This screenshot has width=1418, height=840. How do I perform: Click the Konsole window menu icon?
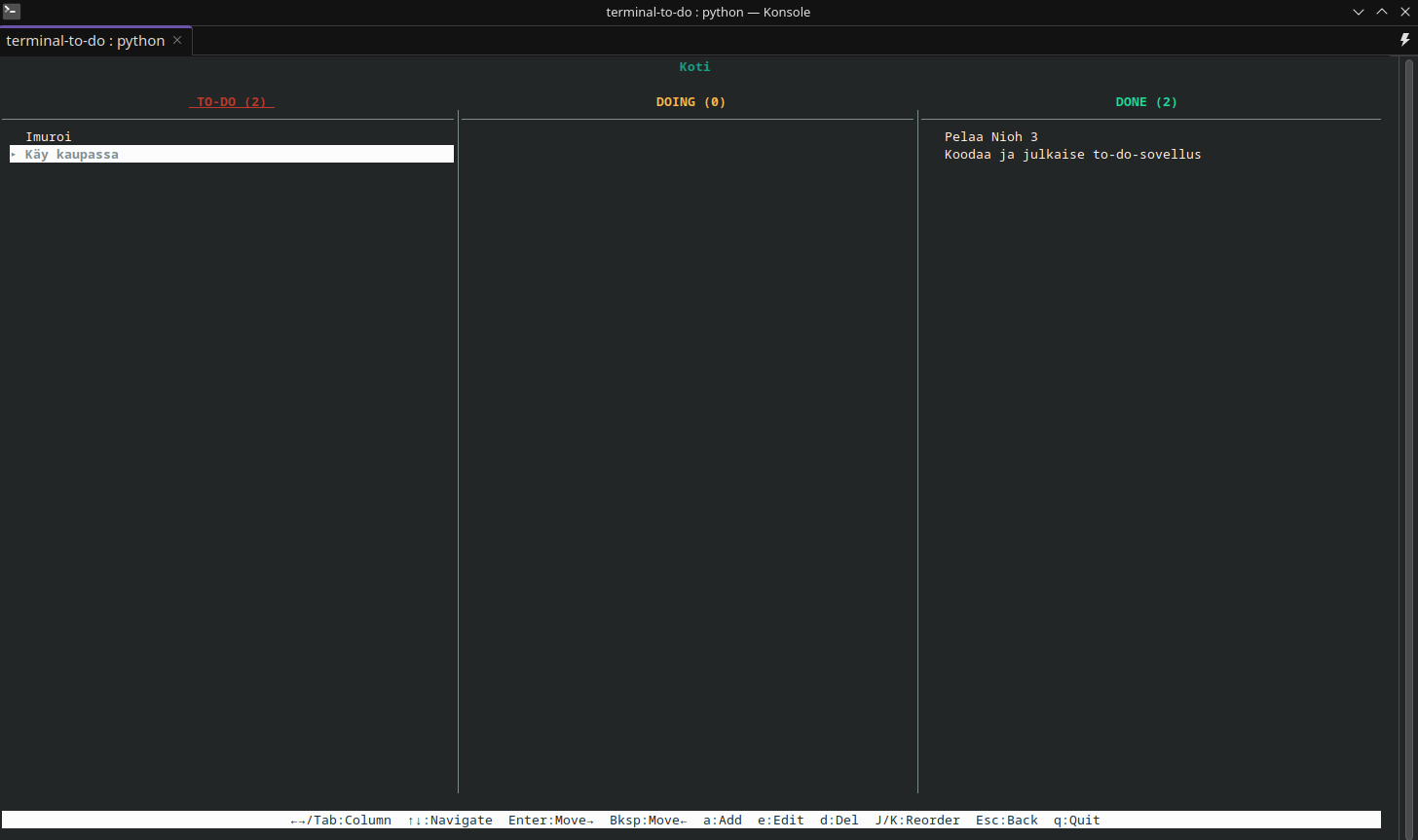[x=12, y=12]
